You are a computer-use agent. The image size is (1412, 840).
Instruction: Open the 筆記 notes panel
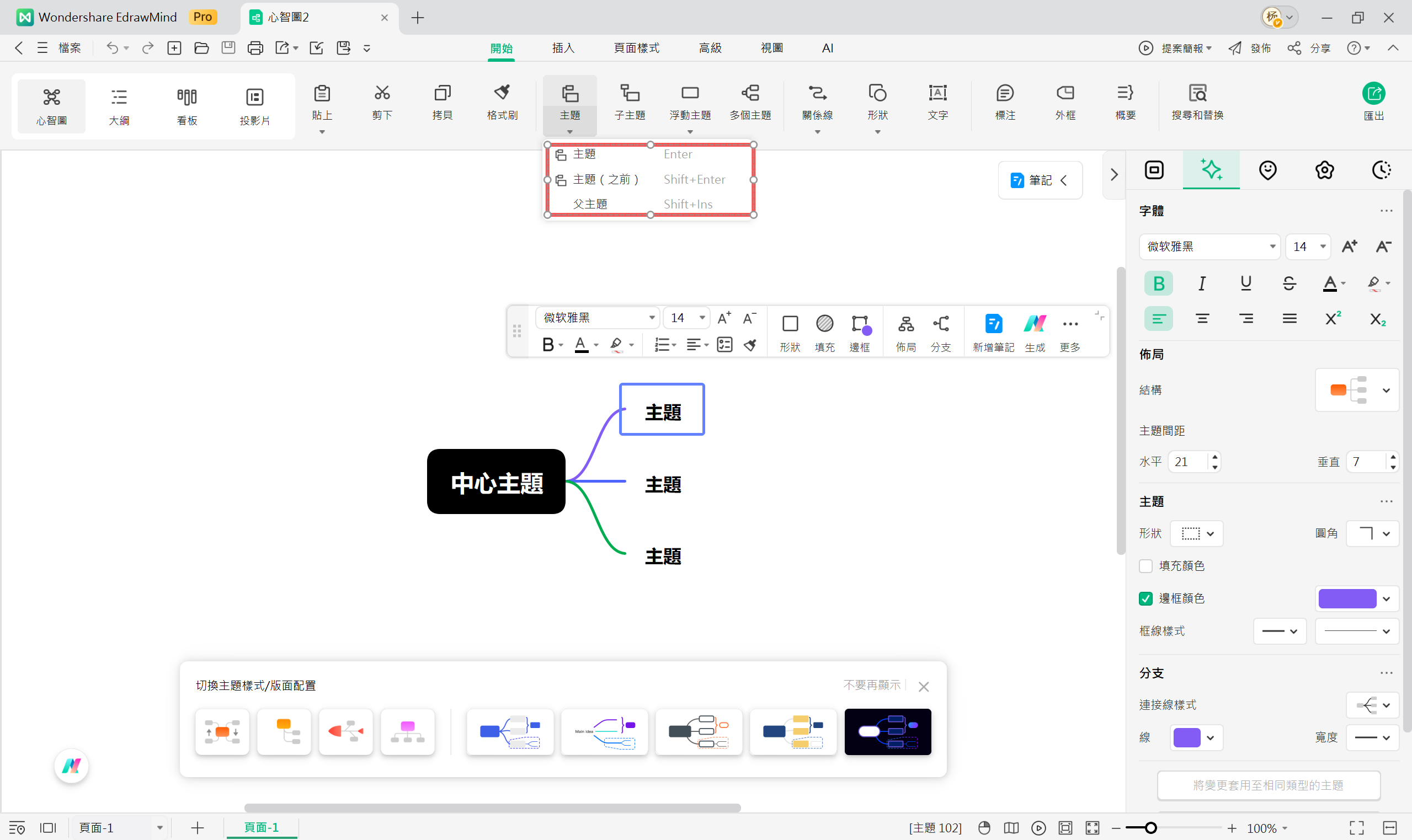[x=1040, y=179]
